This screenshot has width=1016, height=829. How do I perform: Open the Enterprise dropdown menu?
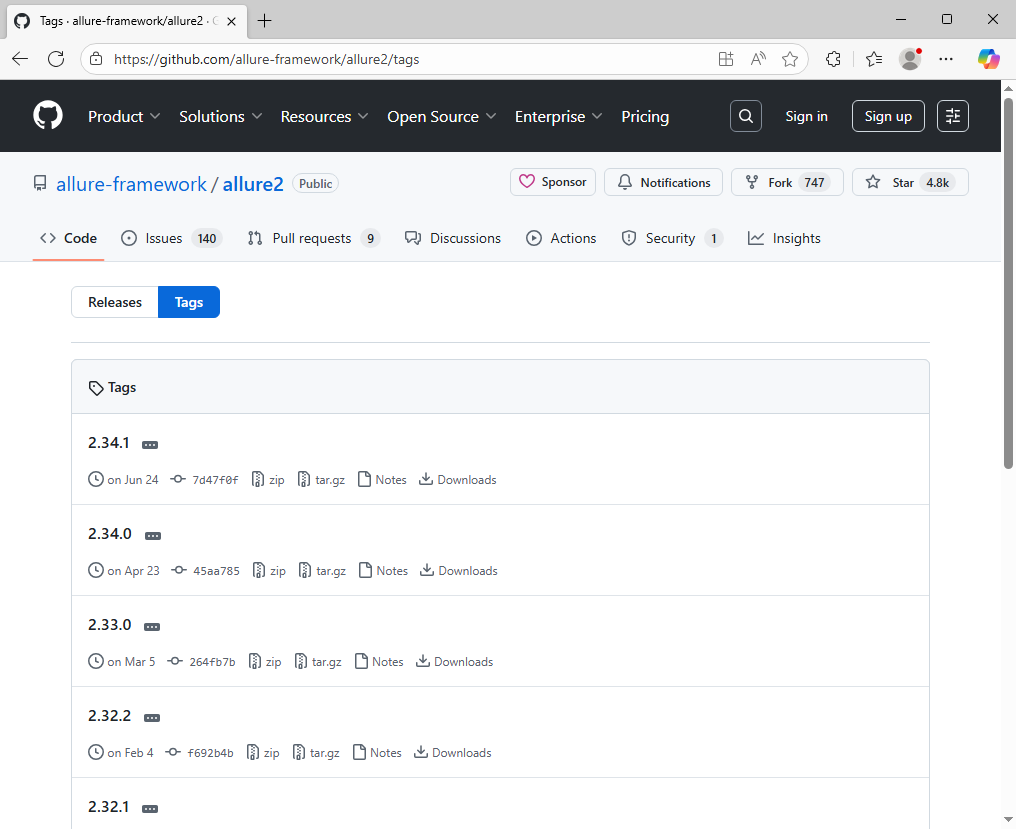(558, 117)
